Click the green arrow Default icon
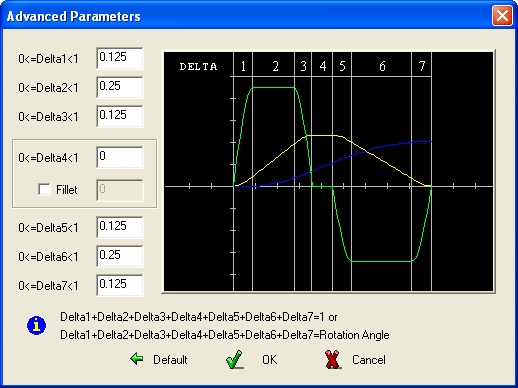518x388 pixels. (137, 359)
